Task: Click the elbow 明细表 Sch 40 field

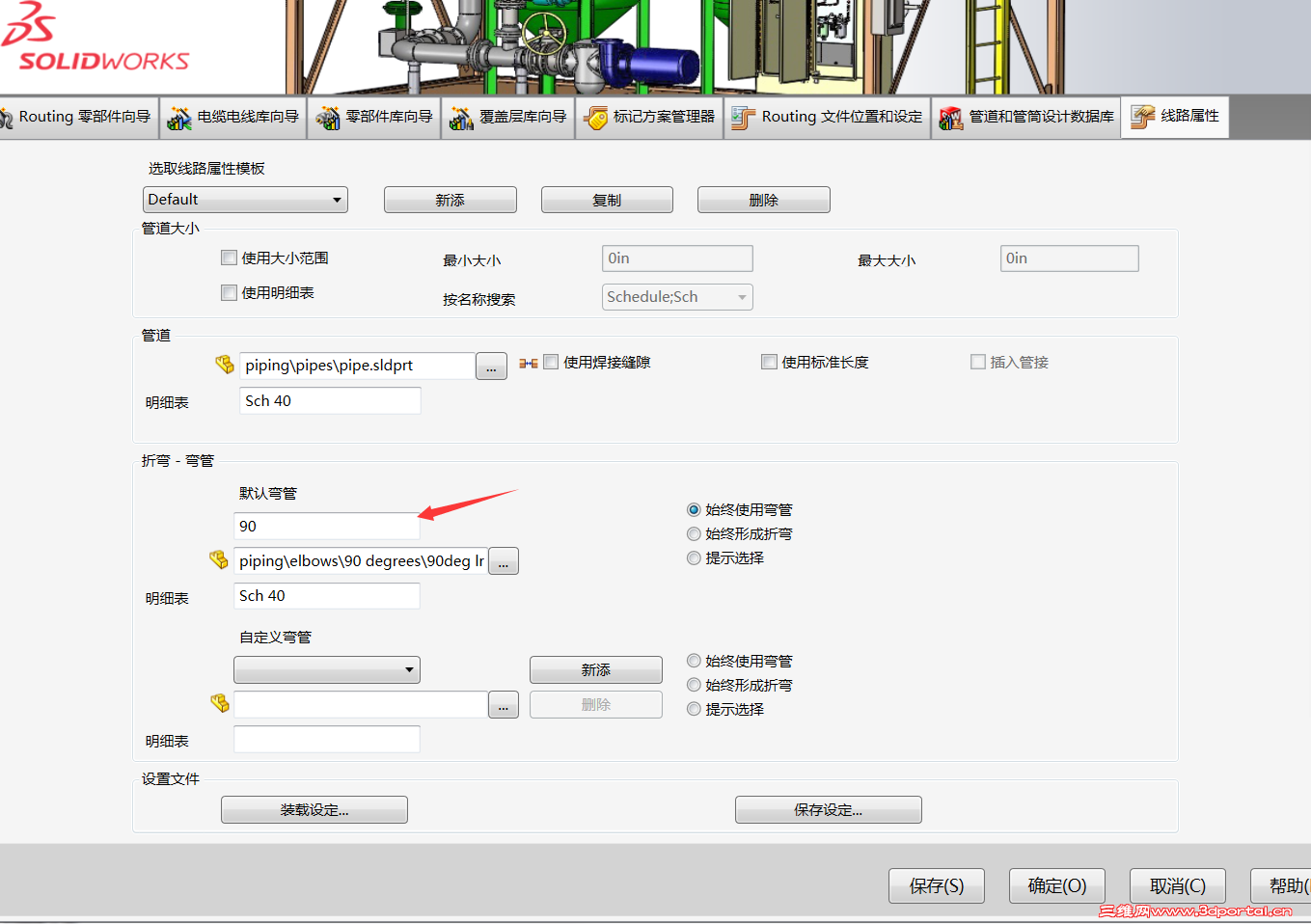Action: point(327,596)
